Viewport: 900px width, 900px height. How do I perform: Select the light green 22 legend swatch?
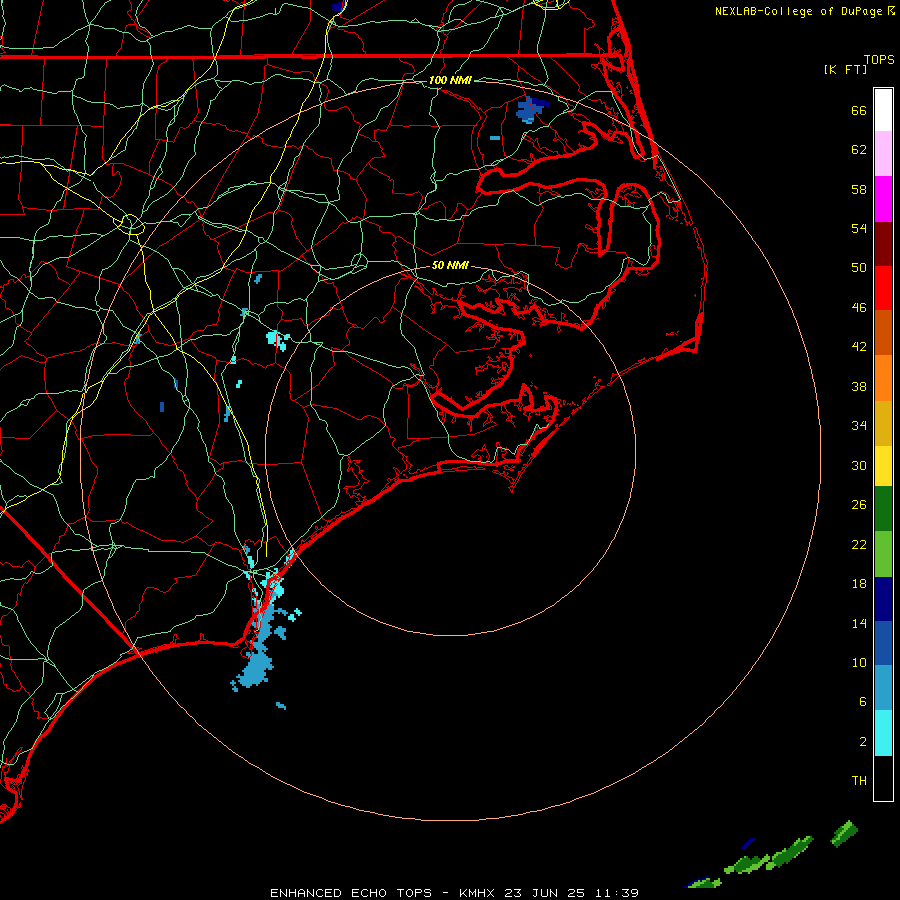click(x=883, y=554)
